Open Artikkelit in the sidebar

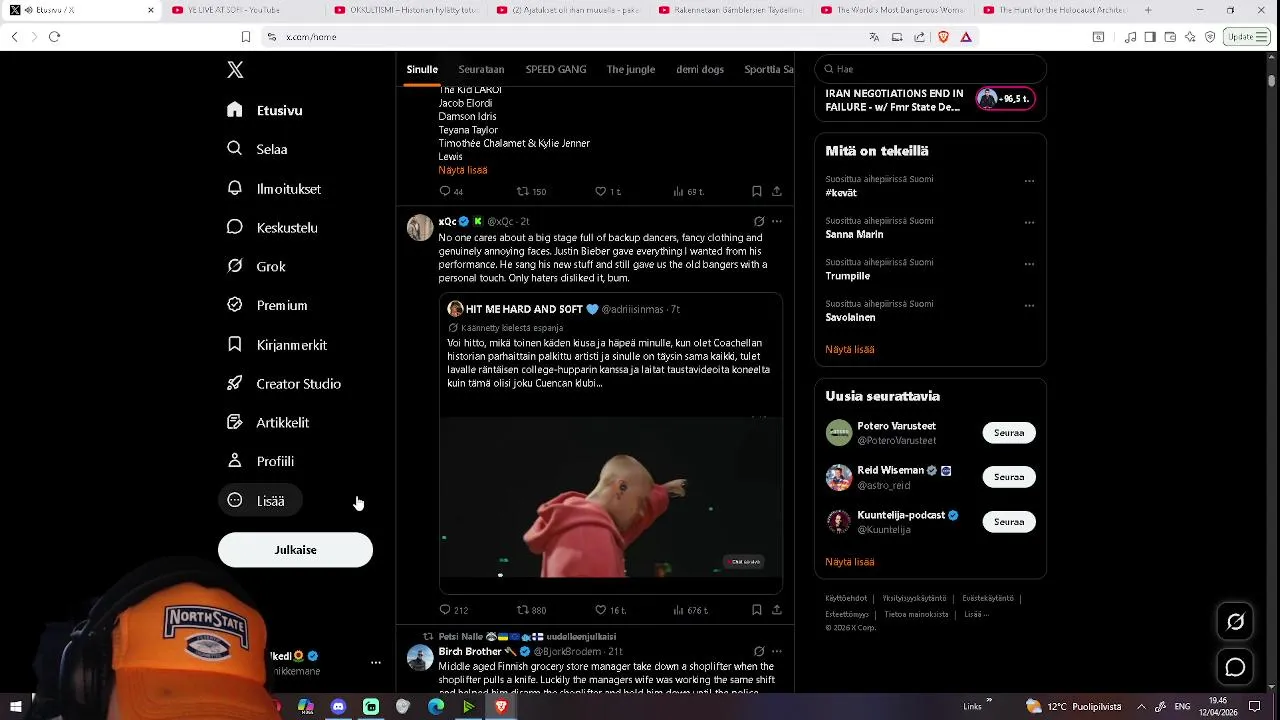(x=268, y=422)
